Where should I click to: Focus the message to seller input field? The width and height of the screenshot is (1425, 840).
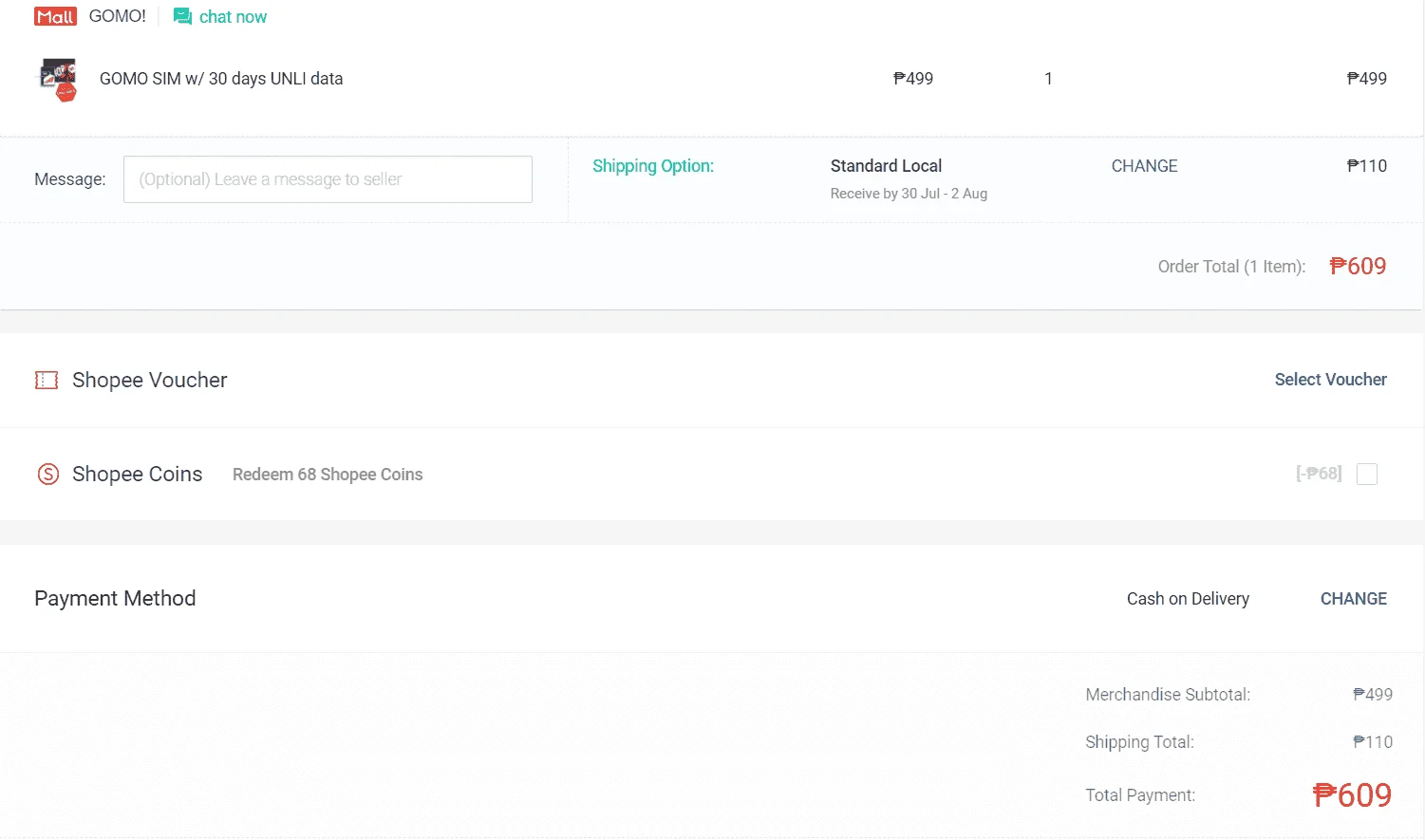click(328, 179)
